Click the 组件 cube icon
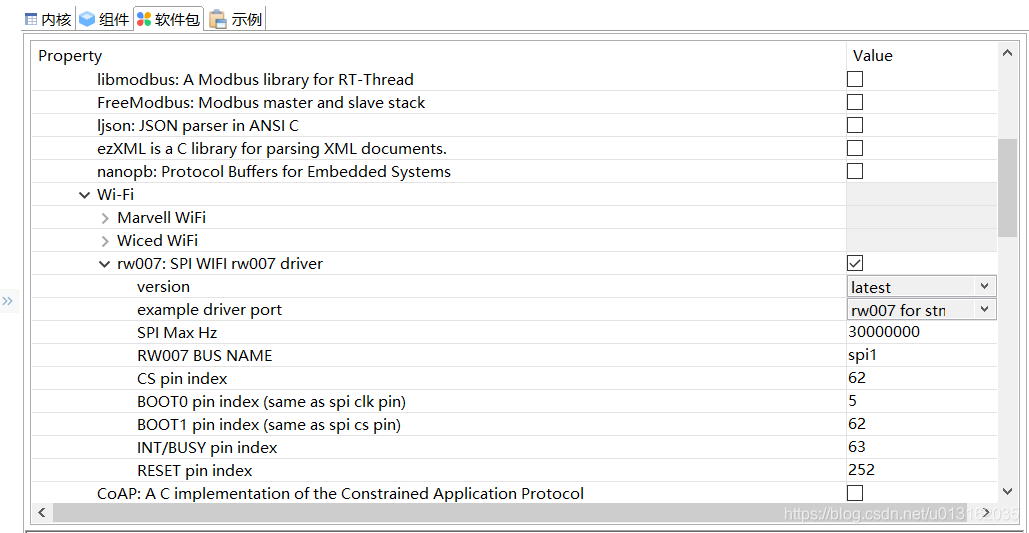 (x=87, y=19)
